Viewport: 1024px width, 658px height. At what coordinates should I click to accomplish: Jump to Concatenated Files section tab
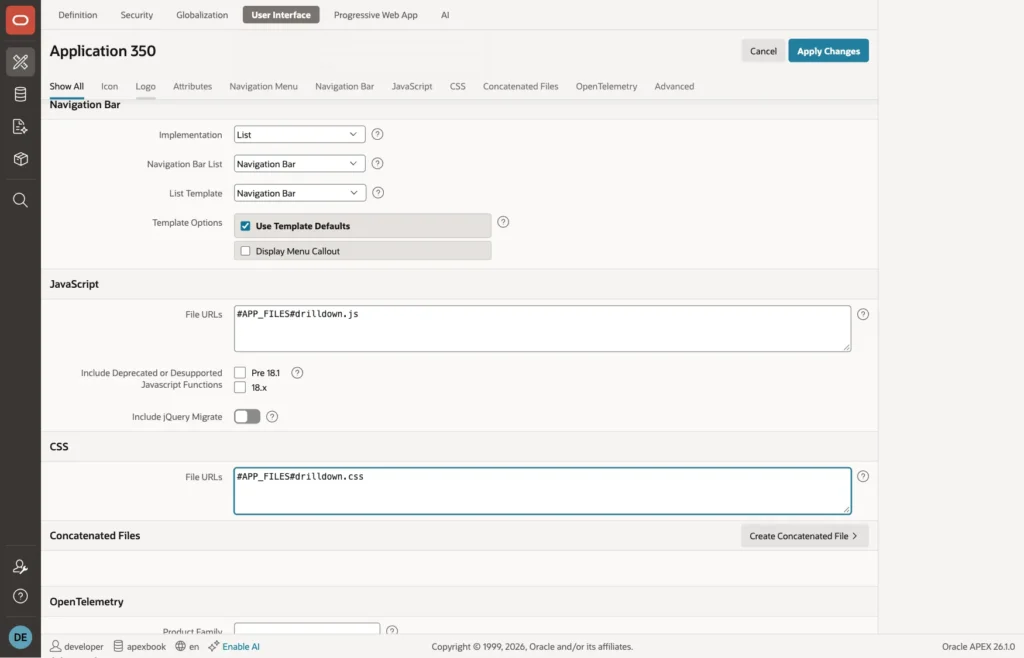point(520,86)
